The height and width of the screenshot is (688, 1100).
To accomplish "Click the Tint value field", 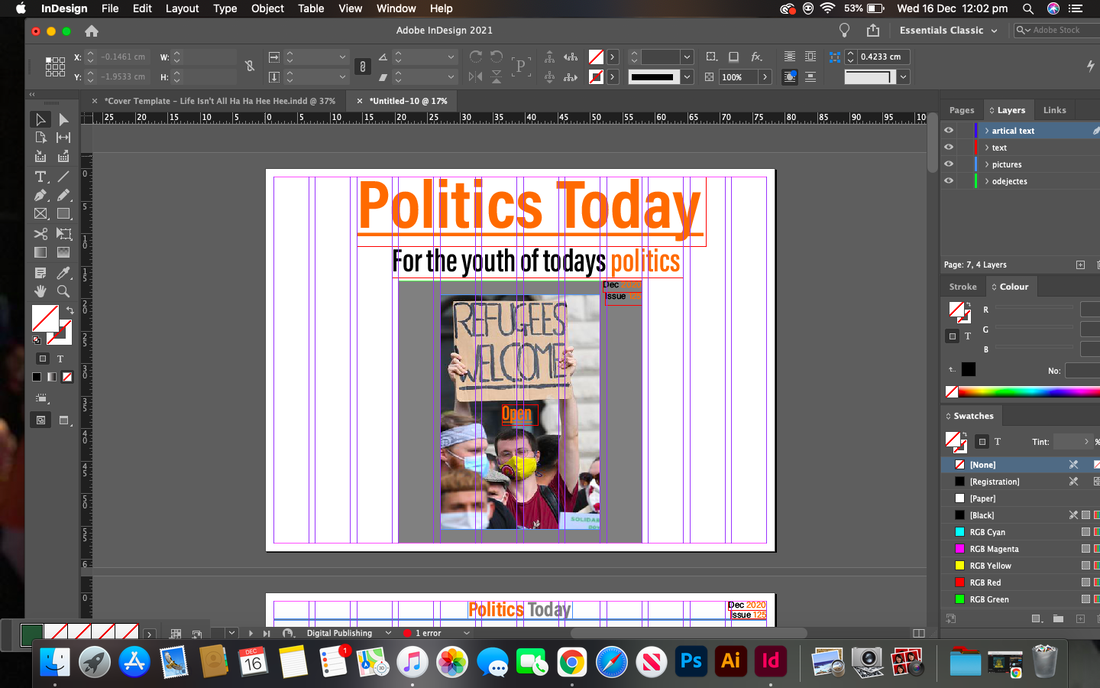I will click(x=1068, y=442).
